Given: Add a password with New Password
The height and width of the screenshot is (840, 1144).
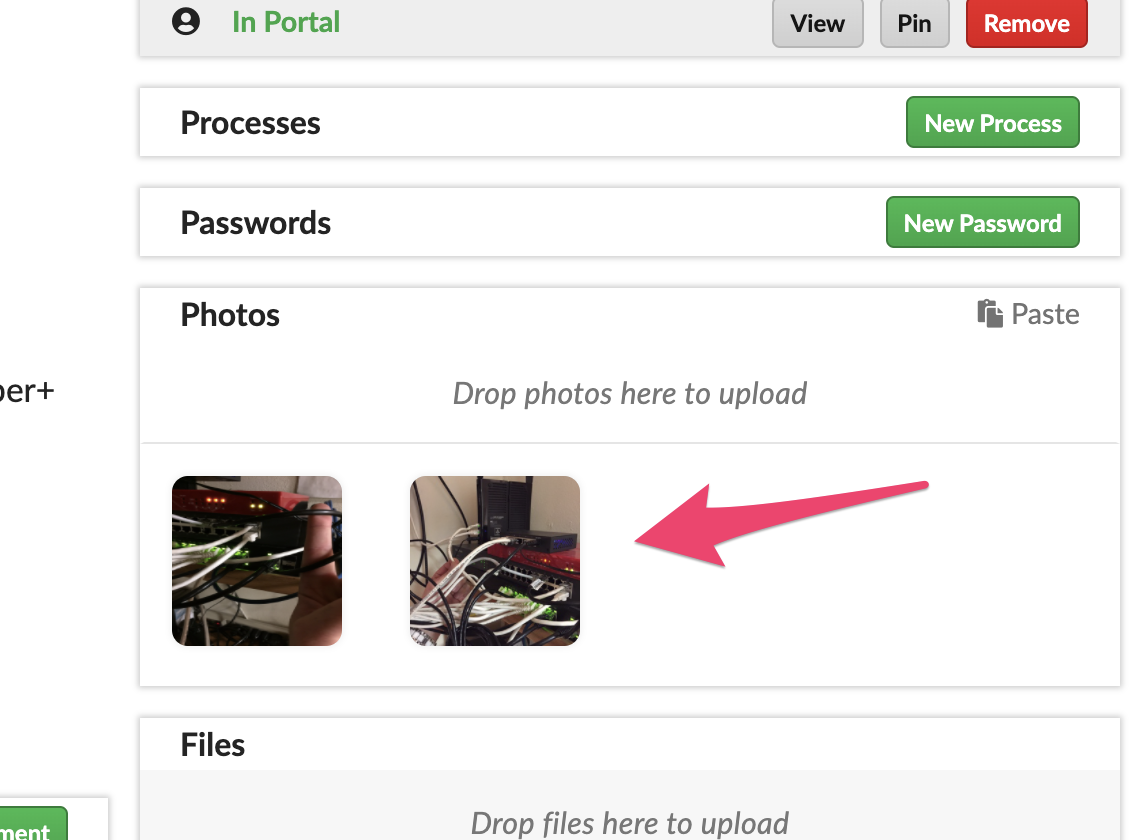Looking at the screenshot, I should click(982, 222).
